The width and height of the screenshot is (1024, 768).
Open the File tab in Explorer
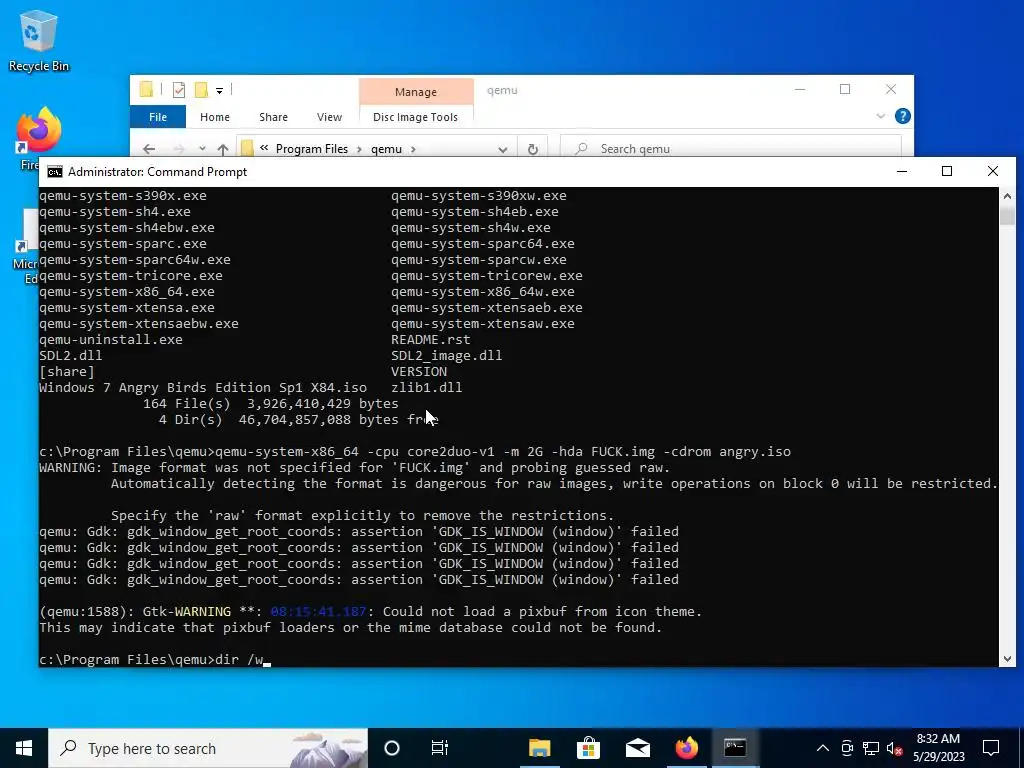(x=158, y=117)
